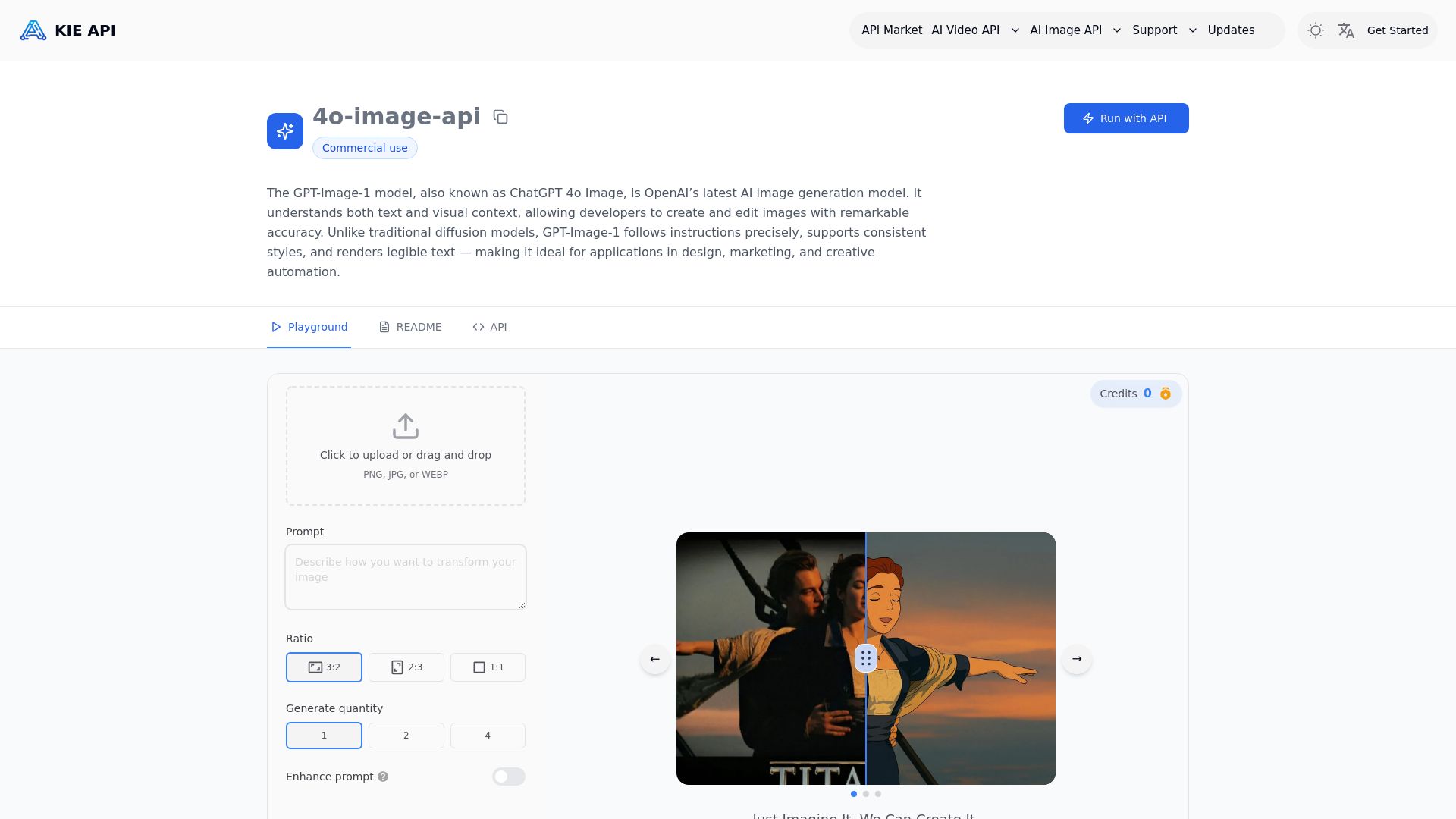The height and width of the screenshot is (819, 1456).
Task: Click the prompt description text field
Action: [405, 576]
